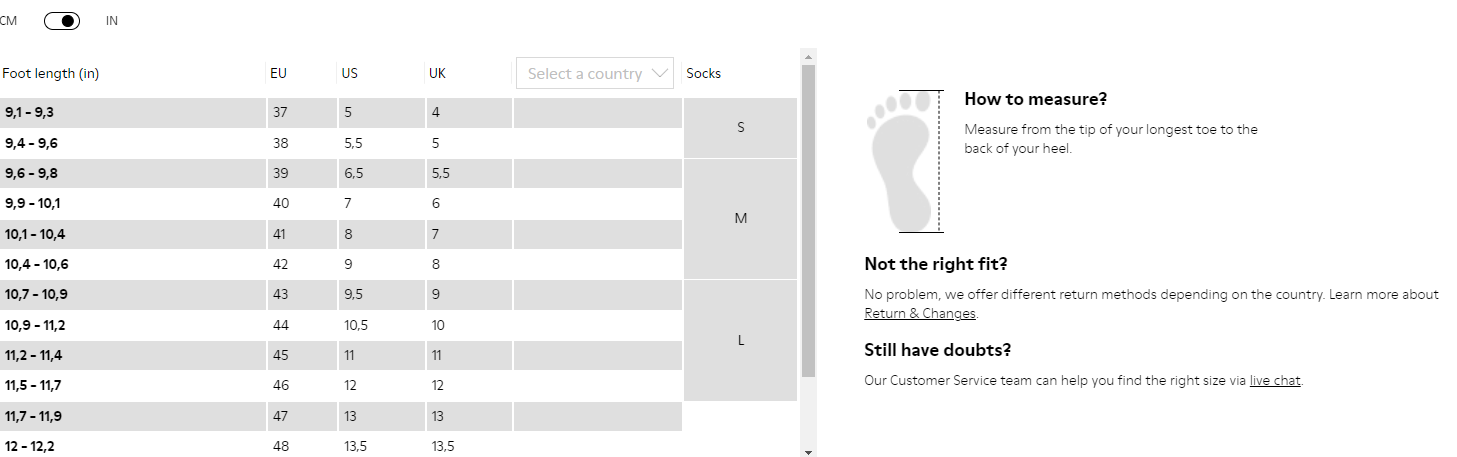Select the CM unit label
1457x457 pixels.
tap(8, 20)
